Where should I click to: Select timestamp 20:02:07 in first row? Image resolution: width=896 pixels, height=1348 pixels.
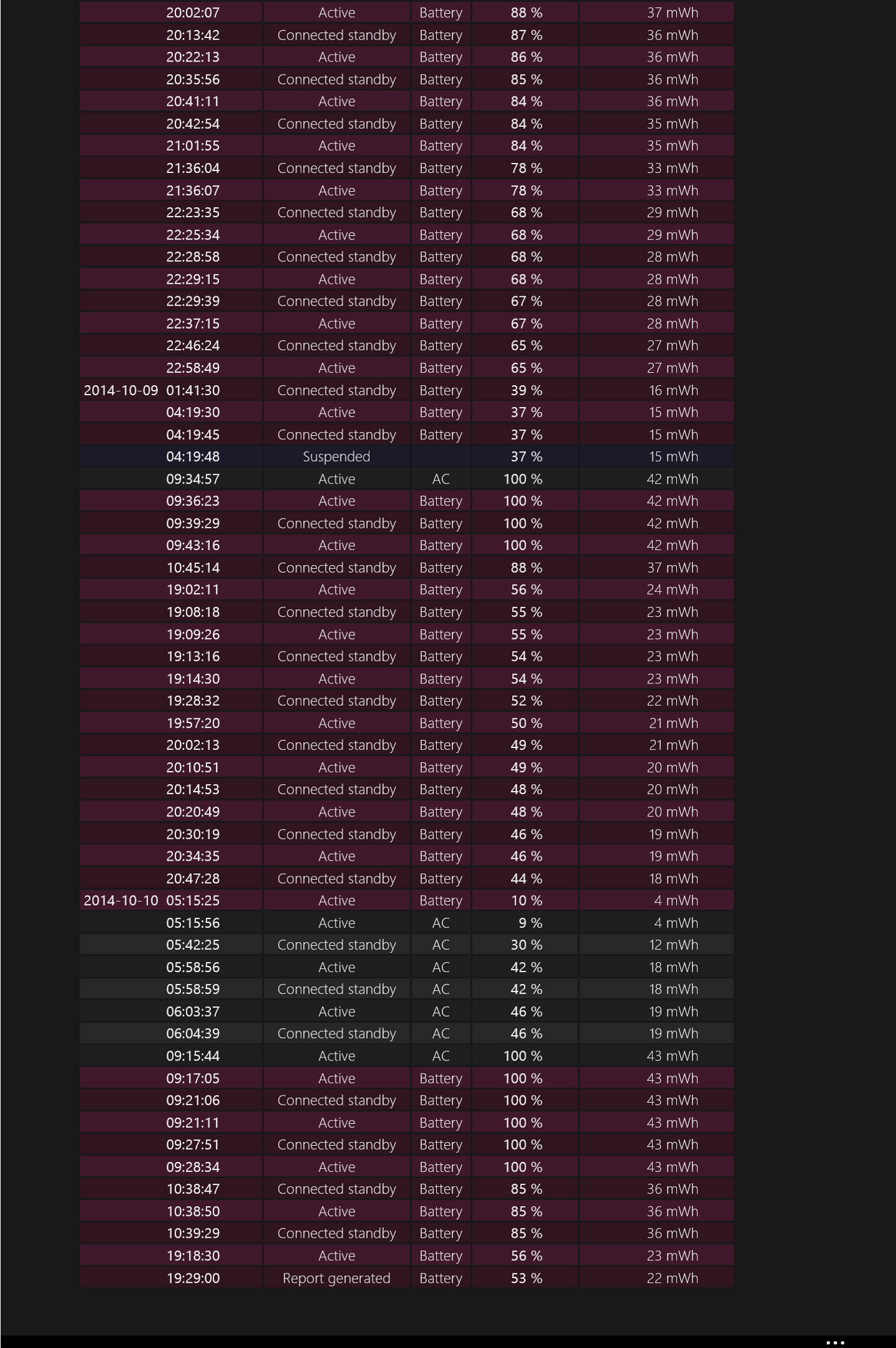pyautogui.click(x=193, y=12)
